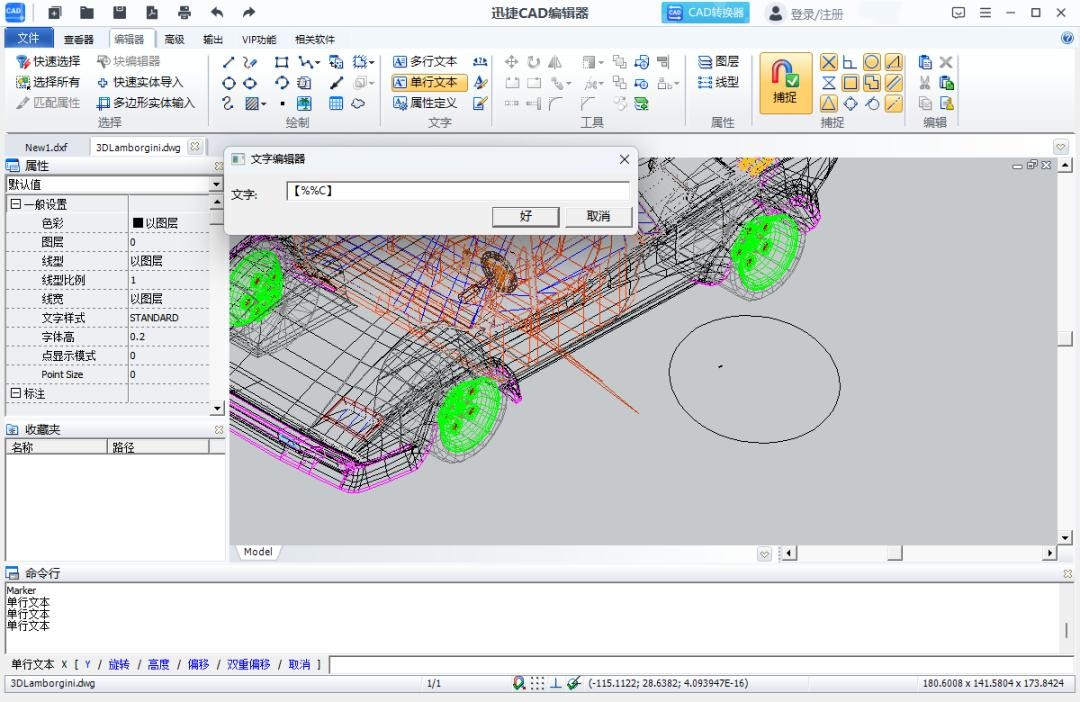Click the 属性定义 attribute definition tool
The image size is (1080, 702).
click(x=426, y=103)
